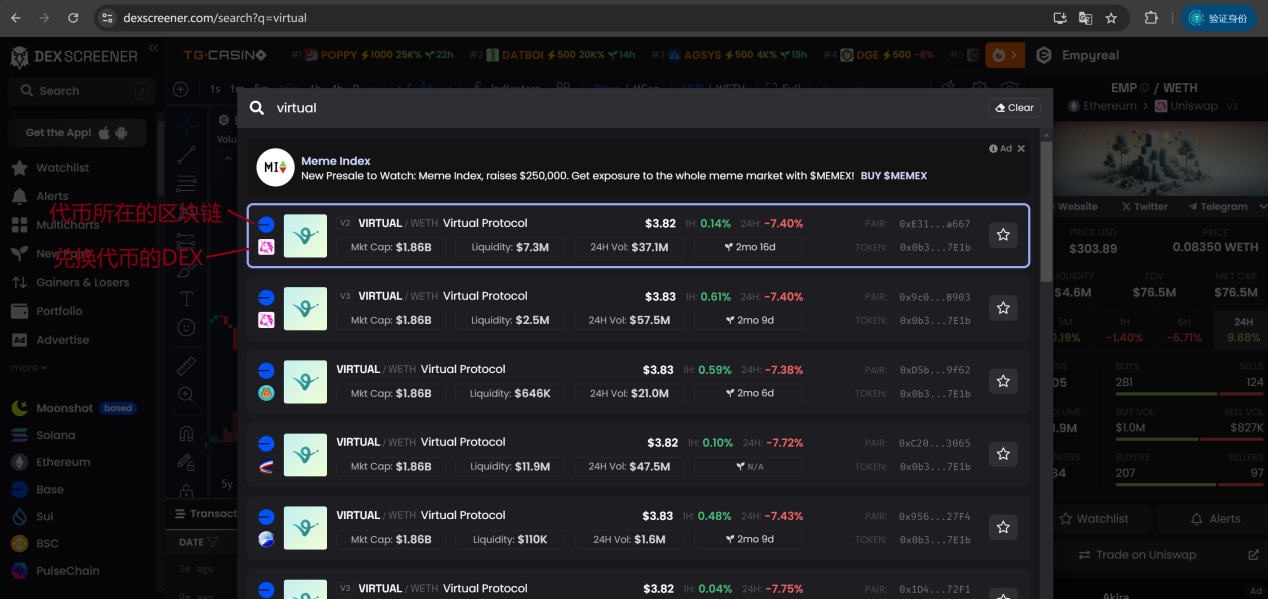Reload the browser page
Viewport: 1268px width, 599px height.
tap(73, 18)
